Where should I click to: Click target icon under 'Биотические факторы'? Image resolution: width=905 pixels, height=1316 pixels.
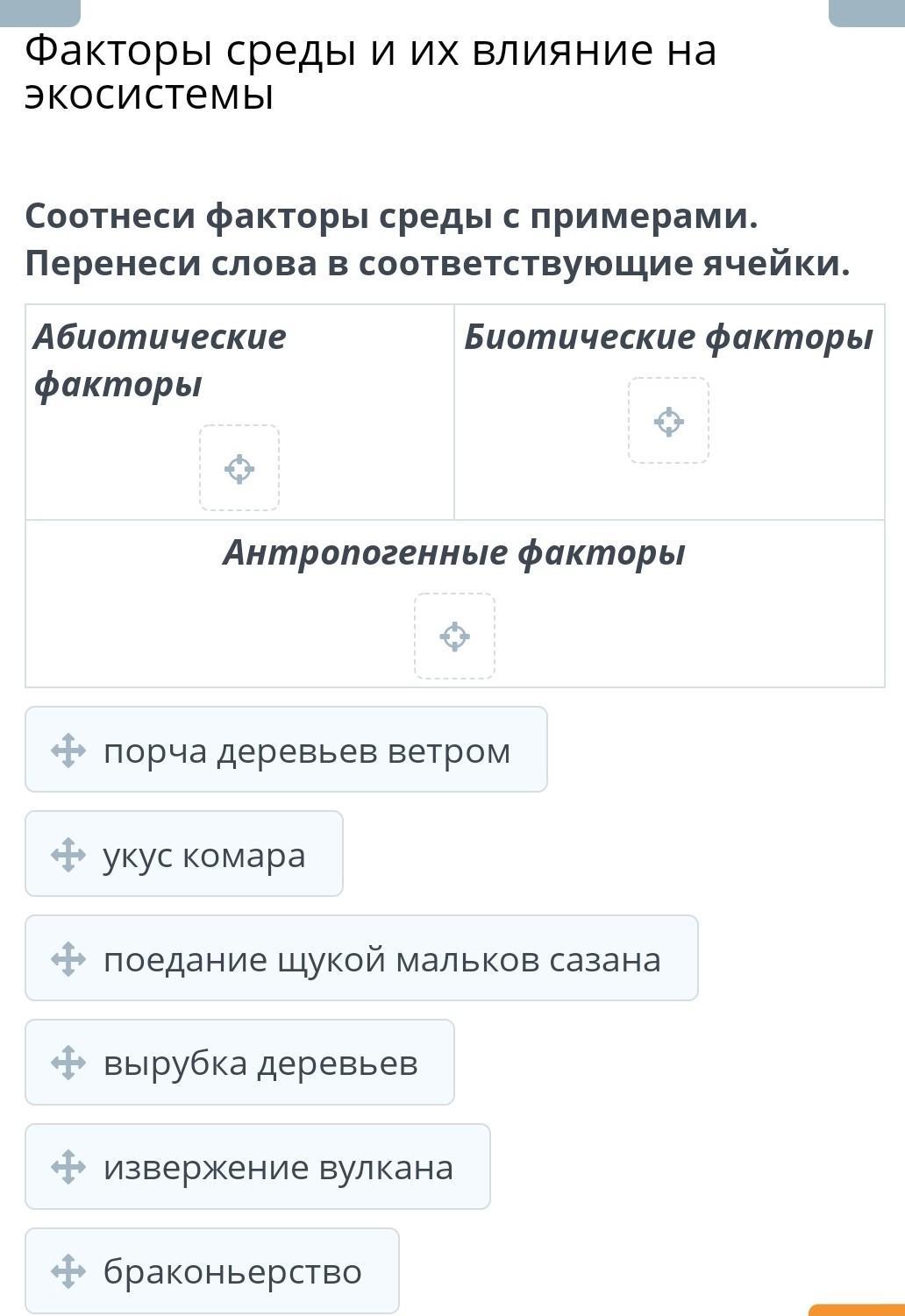668,421
